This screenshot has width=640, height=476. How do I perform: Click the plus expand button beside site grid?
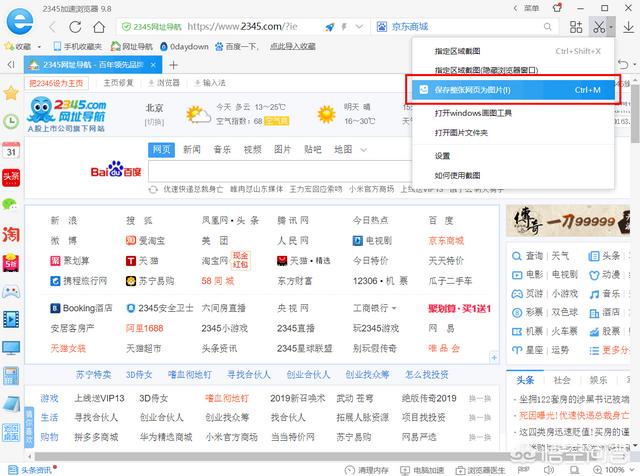[x=494, y=358]
